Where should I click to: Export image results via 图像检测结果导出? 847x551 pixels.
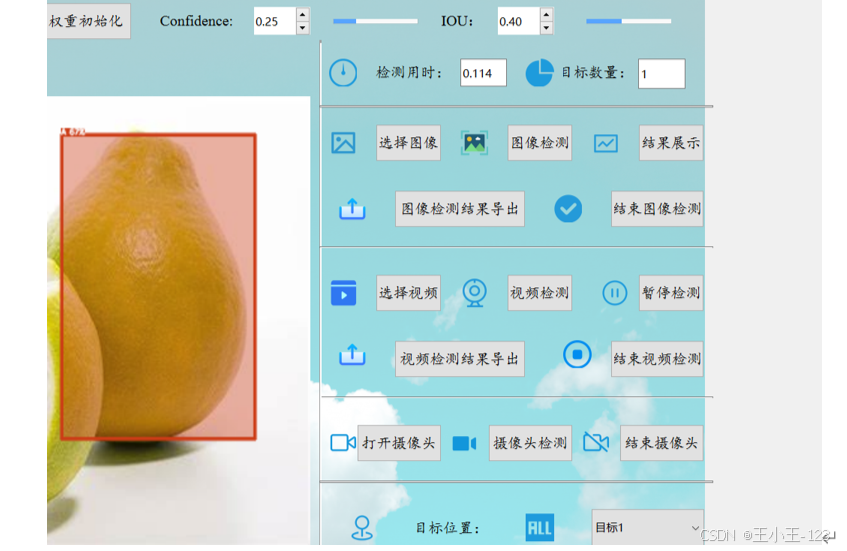460,209
